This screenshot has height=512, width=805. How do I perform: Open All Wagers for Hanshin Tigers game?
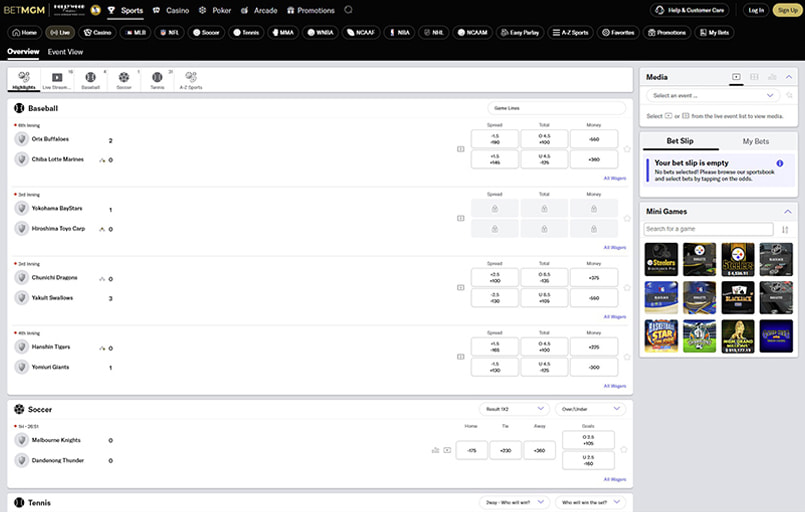(x=615, y=386)
